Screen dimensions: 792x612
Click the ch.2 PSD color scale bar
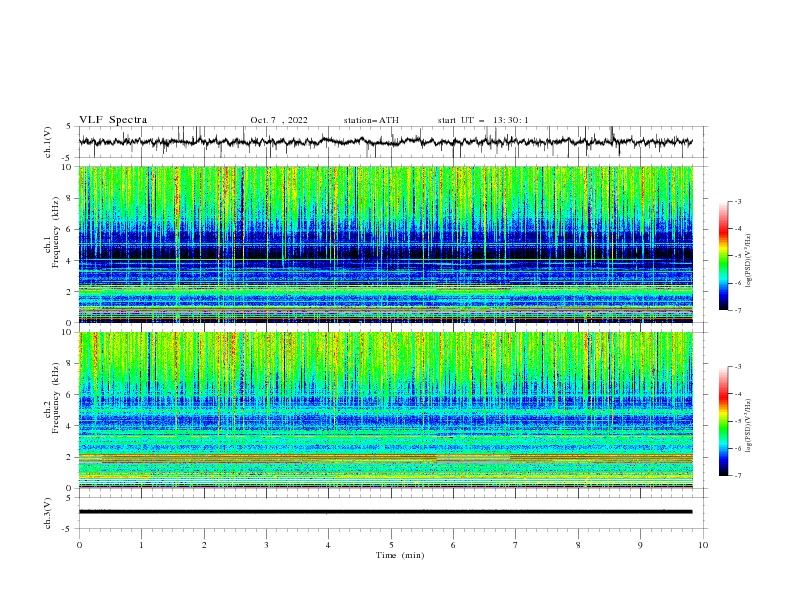[723, 421]
